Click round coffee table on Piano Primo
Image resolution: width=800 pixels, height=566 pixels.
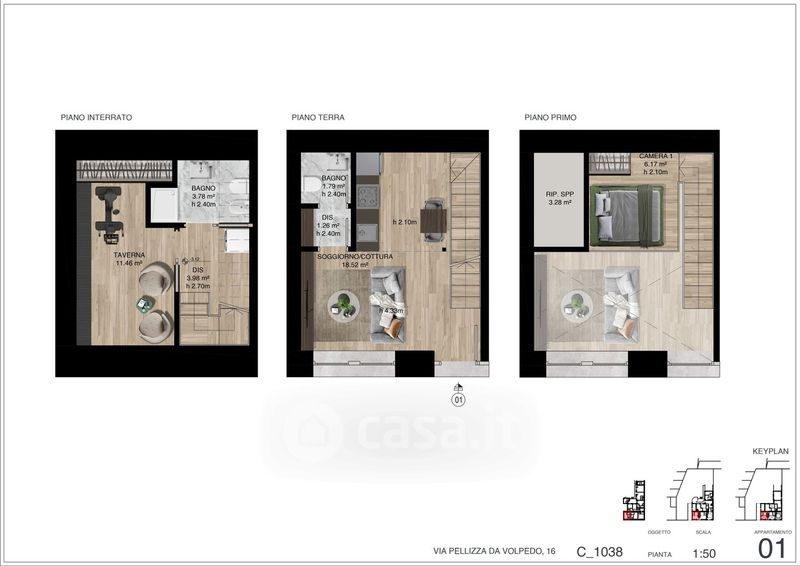[x=577, y=306]
